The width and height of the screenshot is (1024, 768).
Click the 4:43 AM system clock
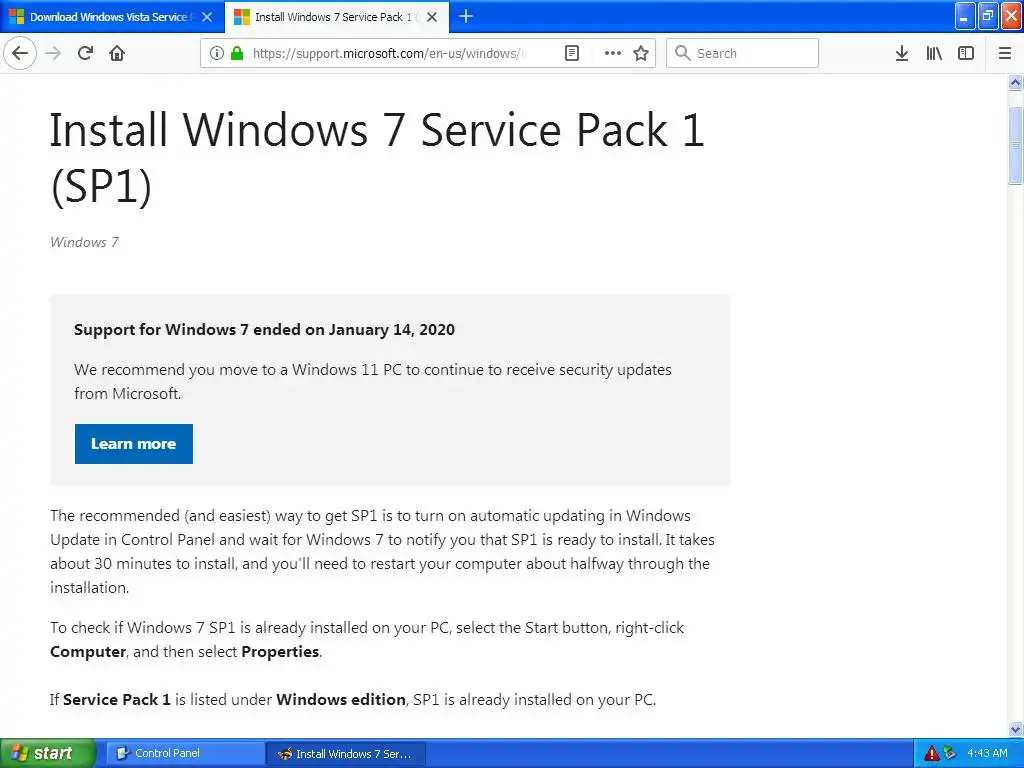point(987,753)
